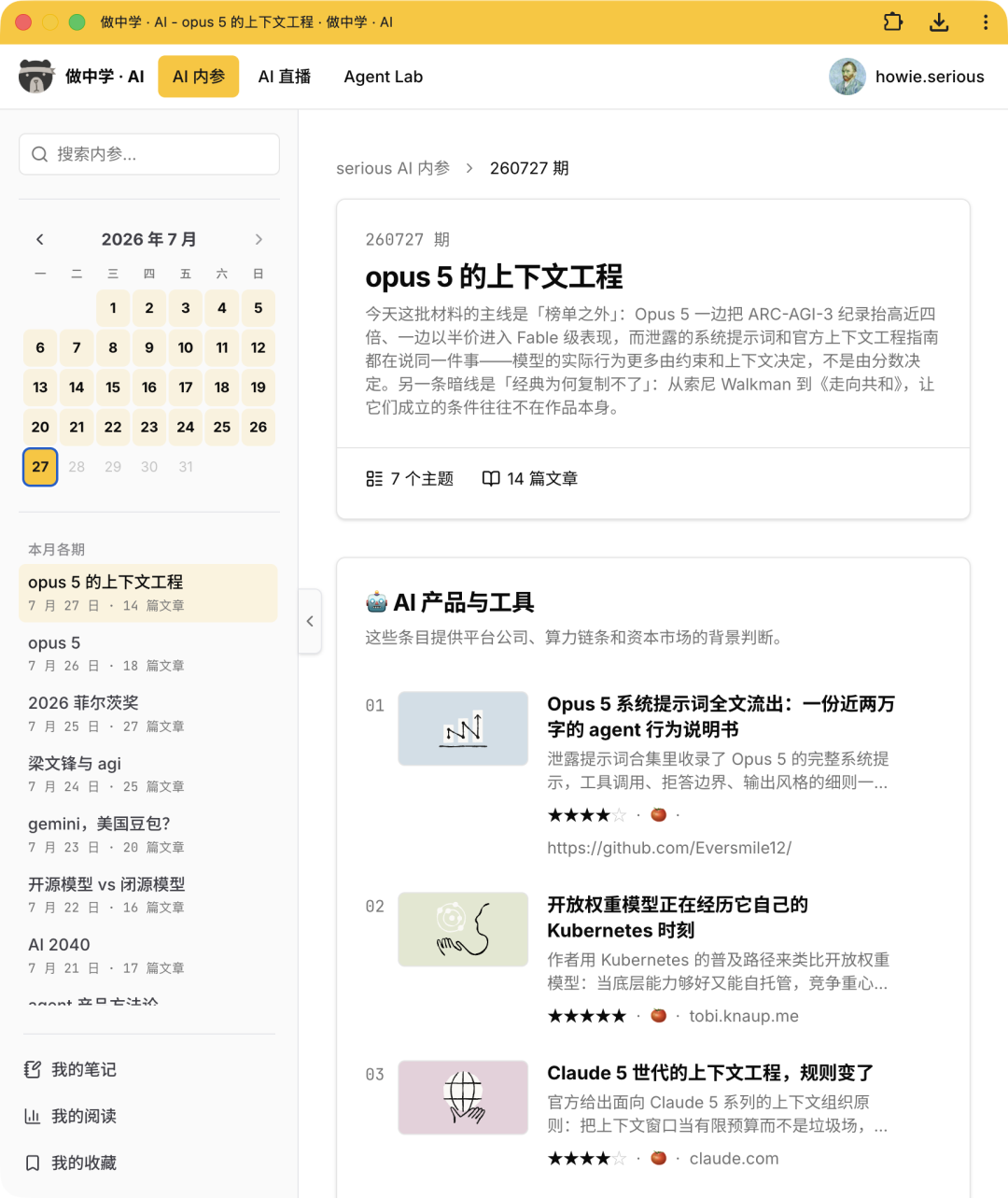Open 我的阅读 chart icon
This screenshot has height=1198, width=1008.
click(33, 1116)
